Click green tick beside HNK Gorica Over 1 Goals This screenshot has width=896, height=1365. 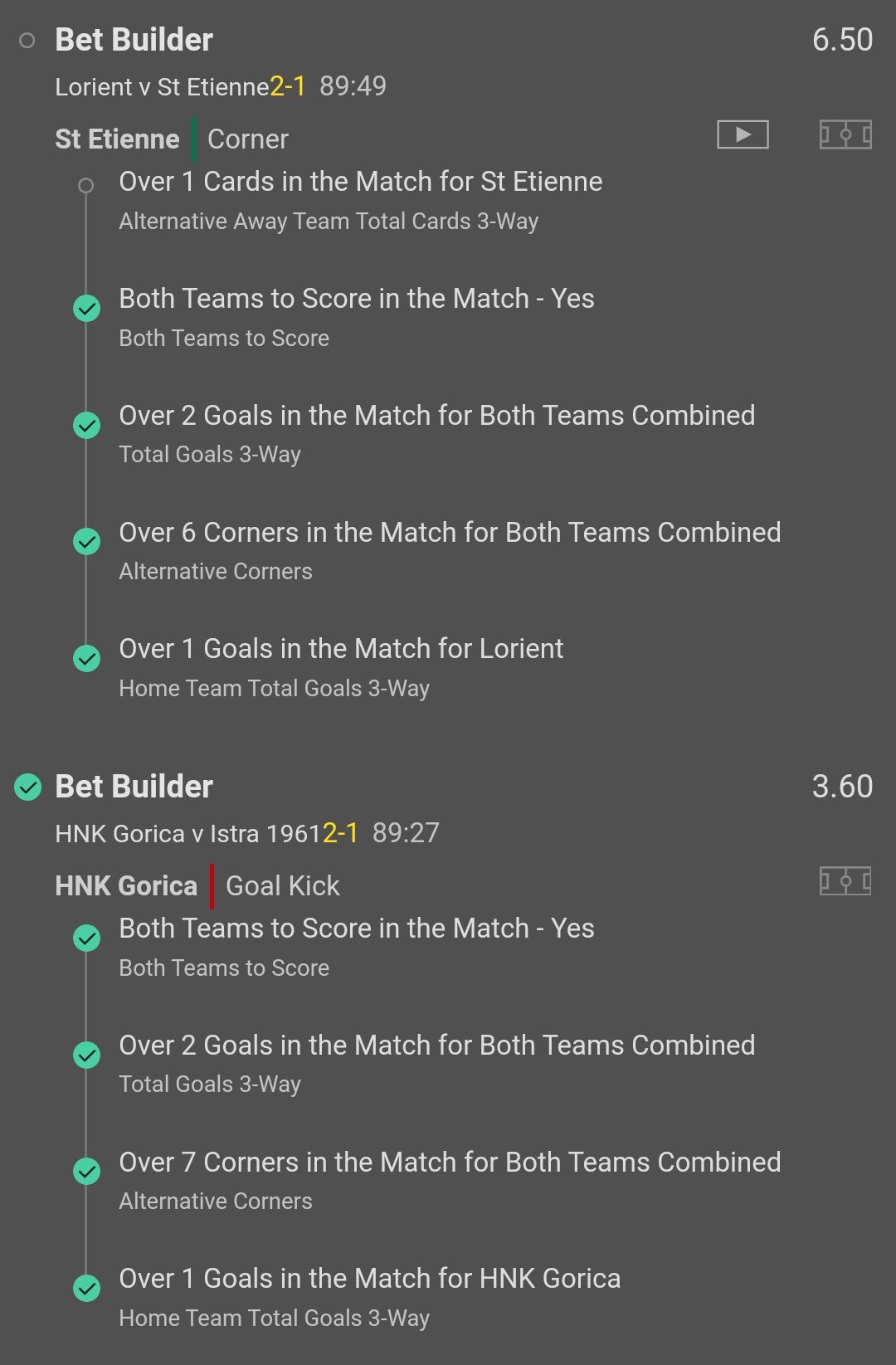pyautogui.click(x=86, y=1289)
